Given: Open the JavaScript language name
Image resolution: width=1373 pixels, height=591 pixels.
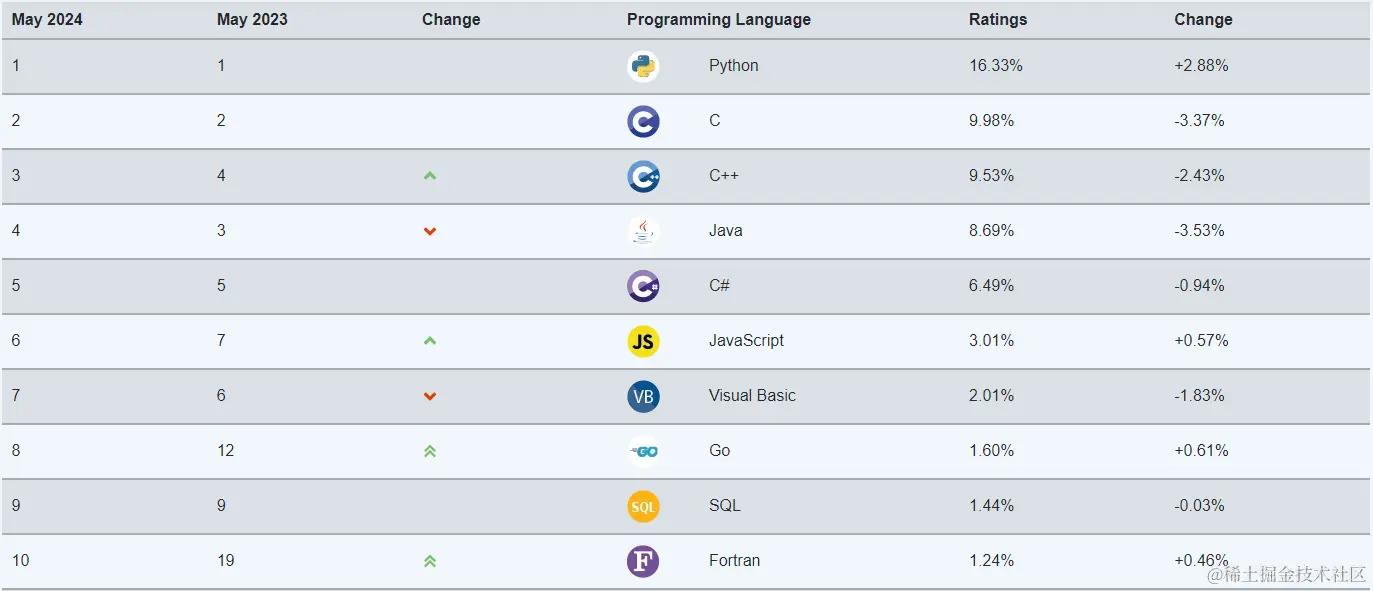Looking at the screenshot, I should 746,340.
